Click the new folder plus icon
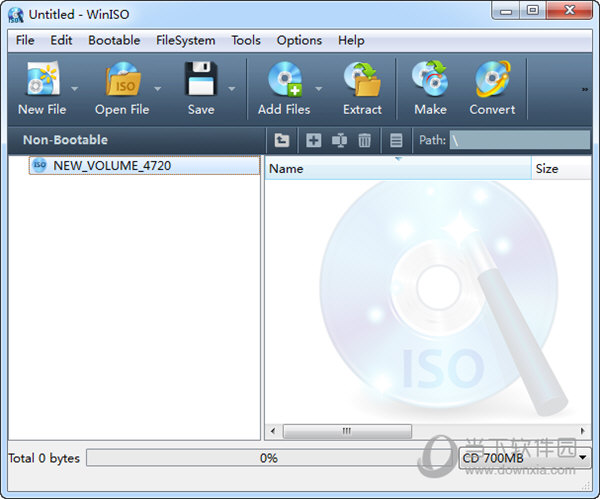Screen dimensions: 600x499 tap(313, 140)
